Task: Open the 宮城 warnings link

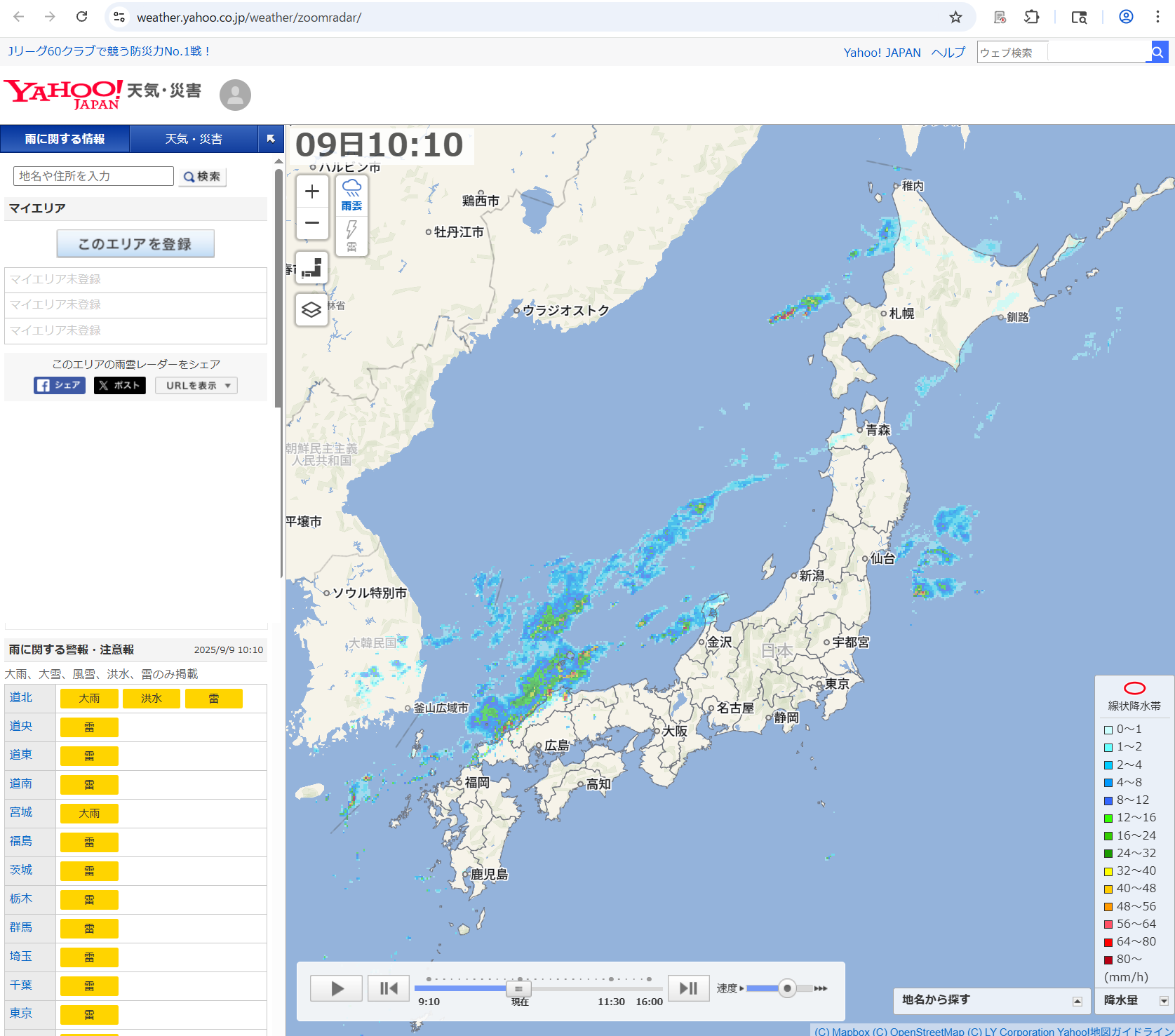Action: click(x=21, y=812)
